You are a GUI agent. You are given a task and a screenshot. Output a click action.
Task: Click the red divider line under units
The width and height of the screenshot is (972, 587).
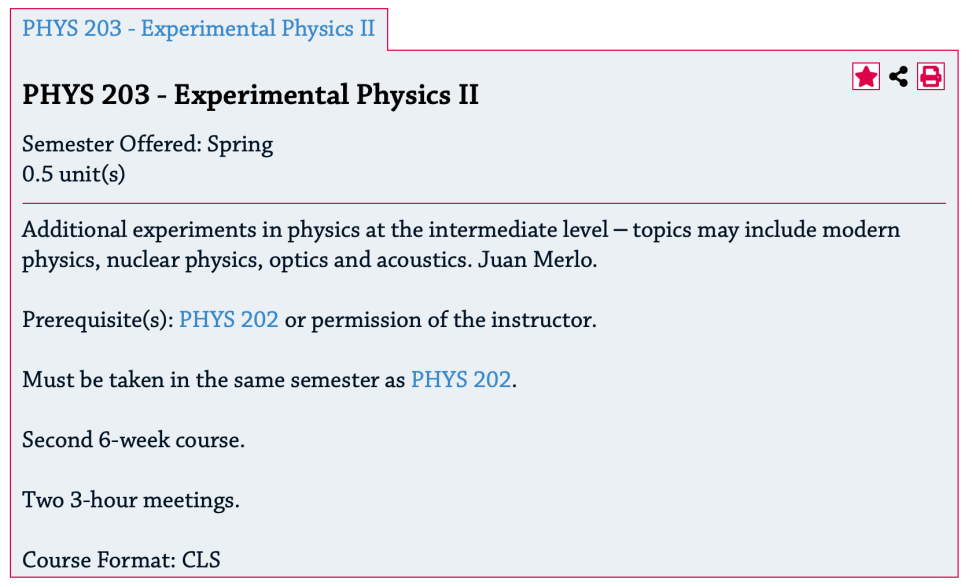(x=484, y=203)
